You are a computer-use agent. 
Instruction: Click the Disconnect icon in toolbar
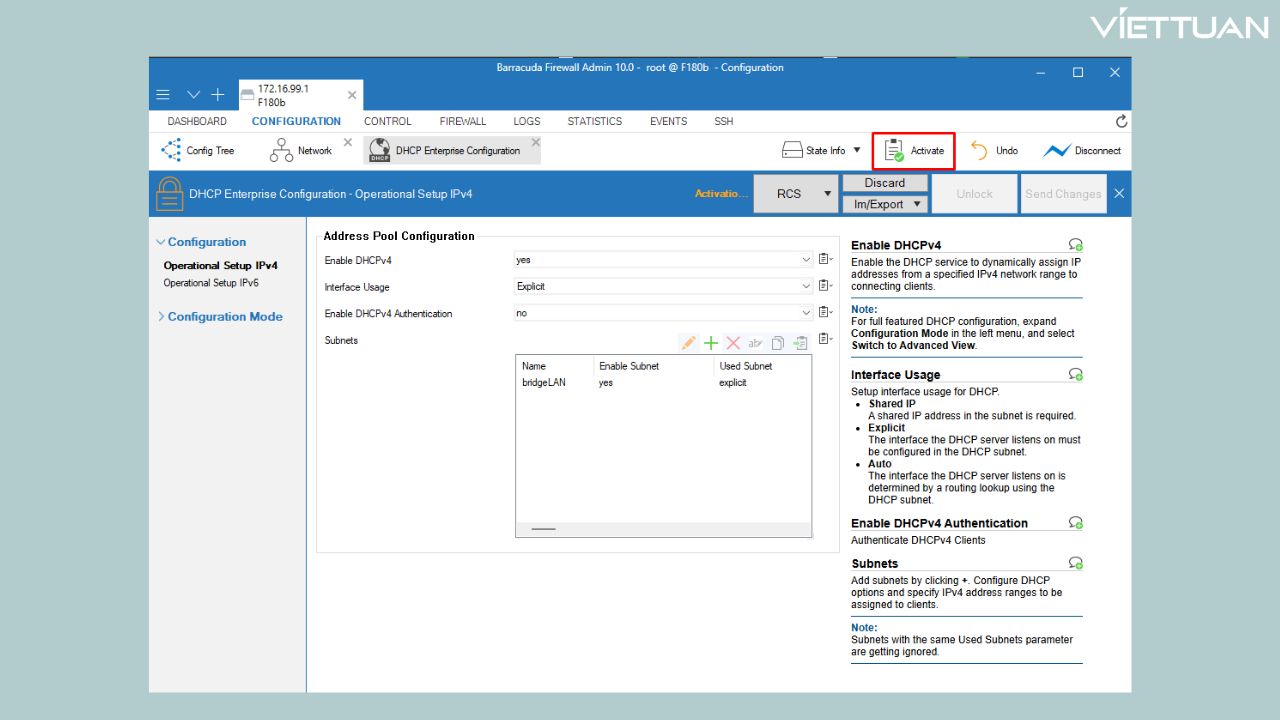1056,151
